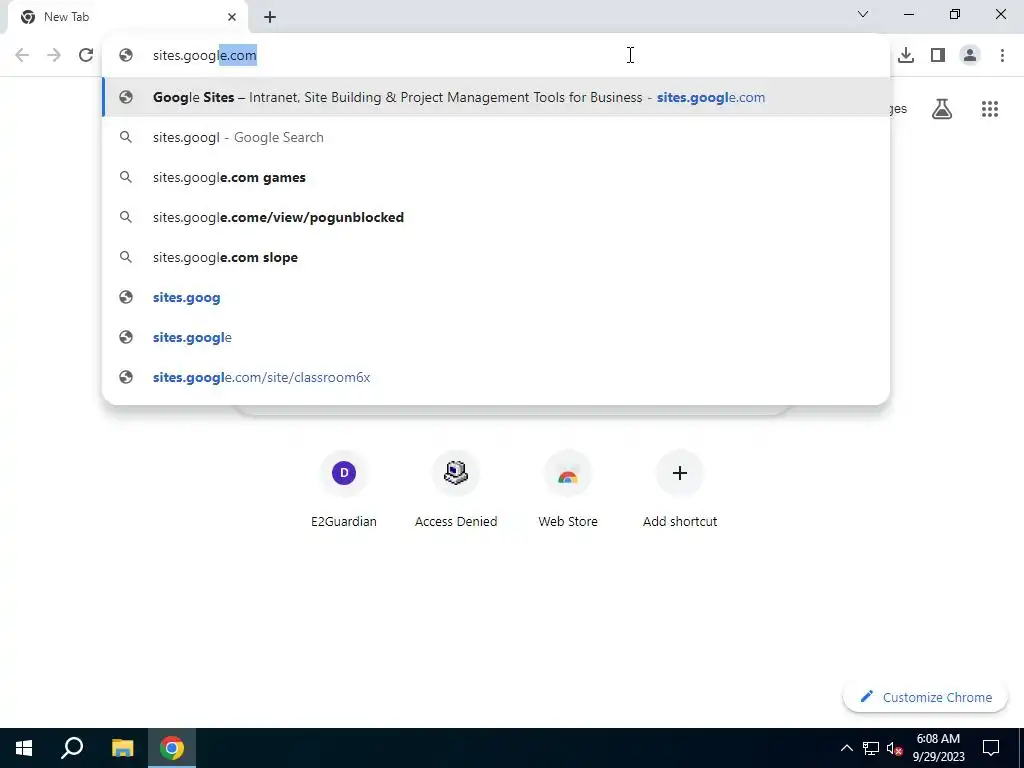
Task: Open File Explorer from taskbar
Action: tap(122, 748)
